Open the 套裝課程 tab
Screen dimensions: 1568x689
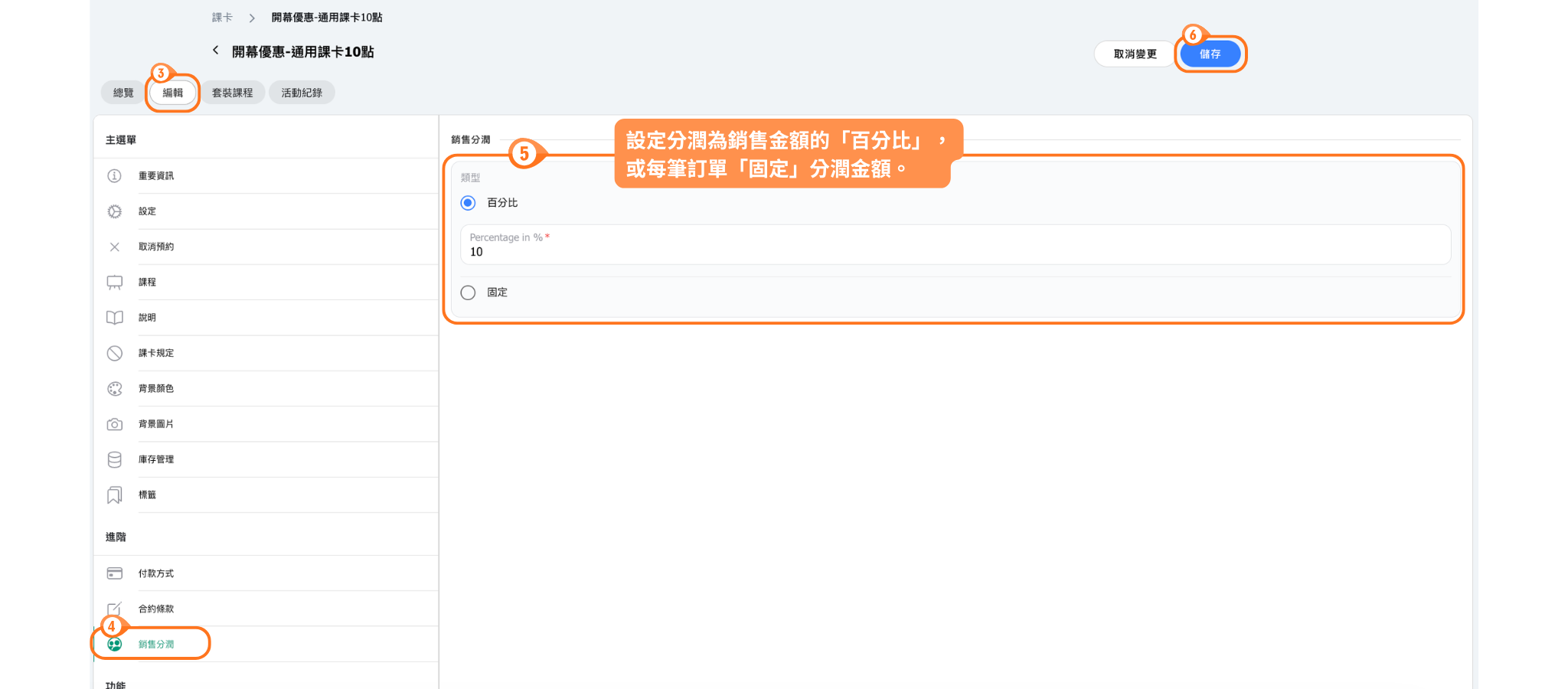point(232,93)
